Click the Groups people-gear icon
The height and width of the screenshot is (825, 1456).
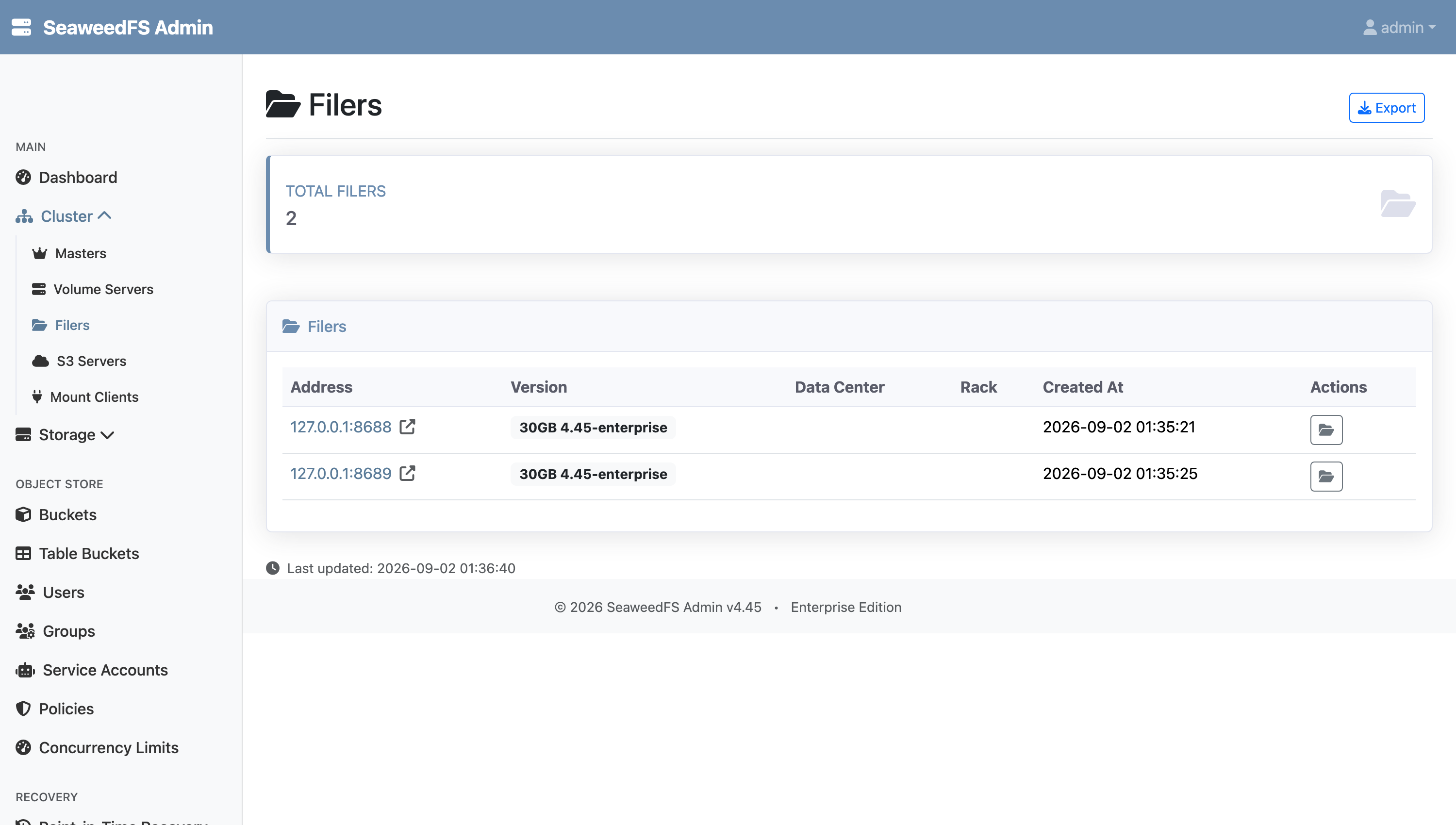(25, 631)
